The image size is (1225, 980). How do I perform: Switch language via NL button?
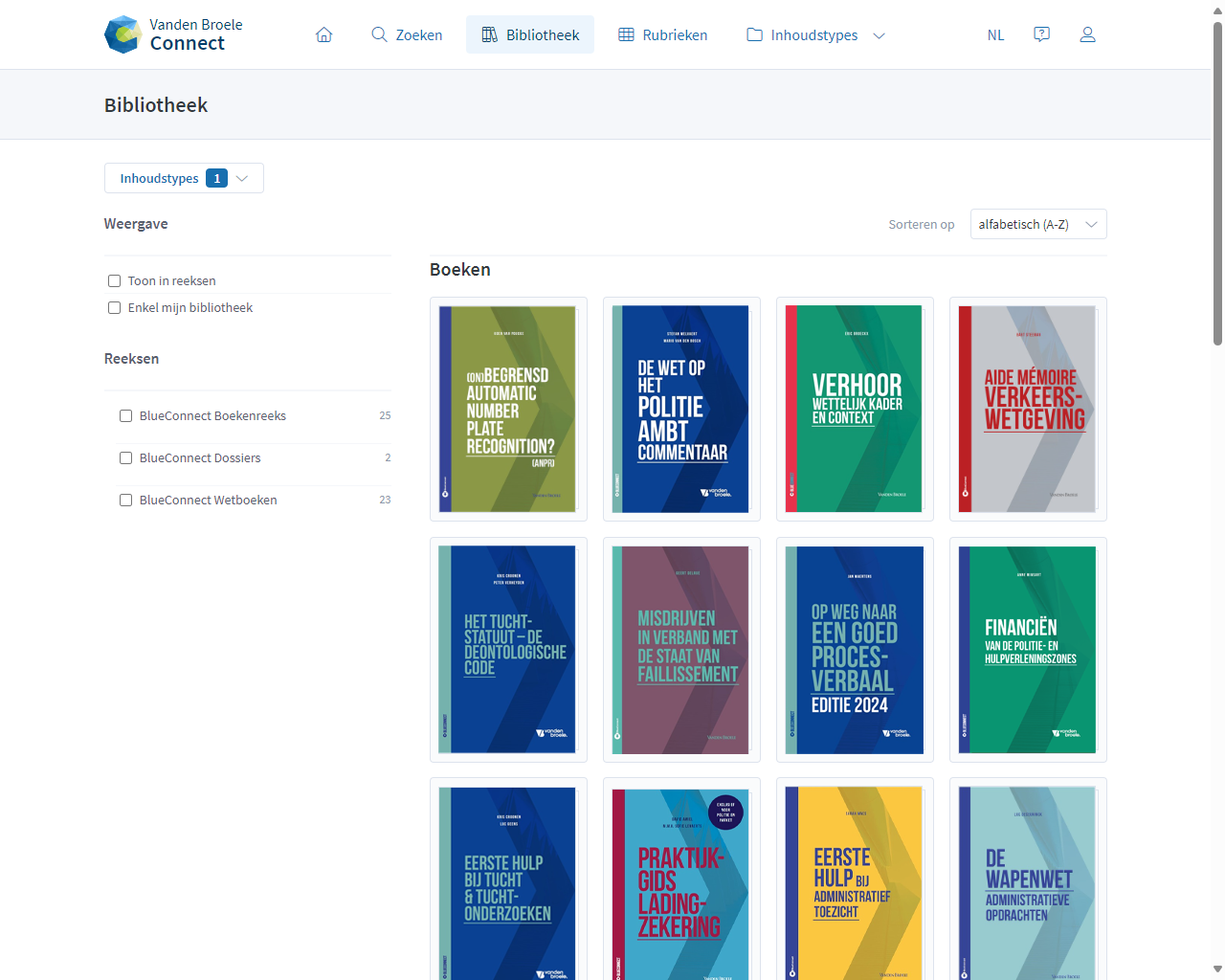(996, 34)
